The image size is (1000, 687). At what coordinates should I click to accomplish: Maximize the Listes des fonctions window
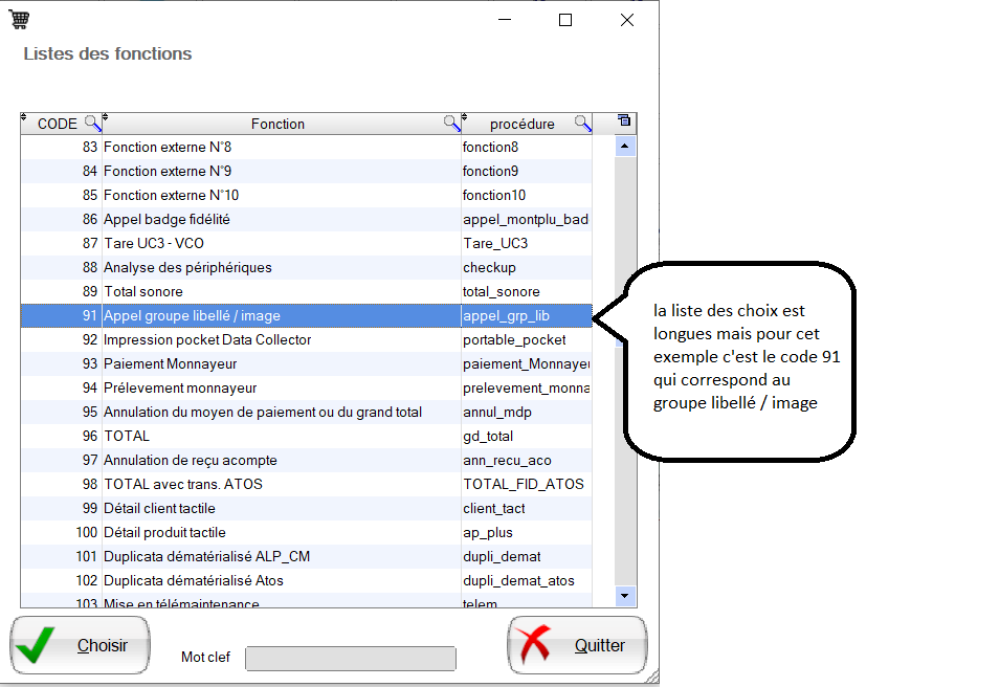(565, 20)
